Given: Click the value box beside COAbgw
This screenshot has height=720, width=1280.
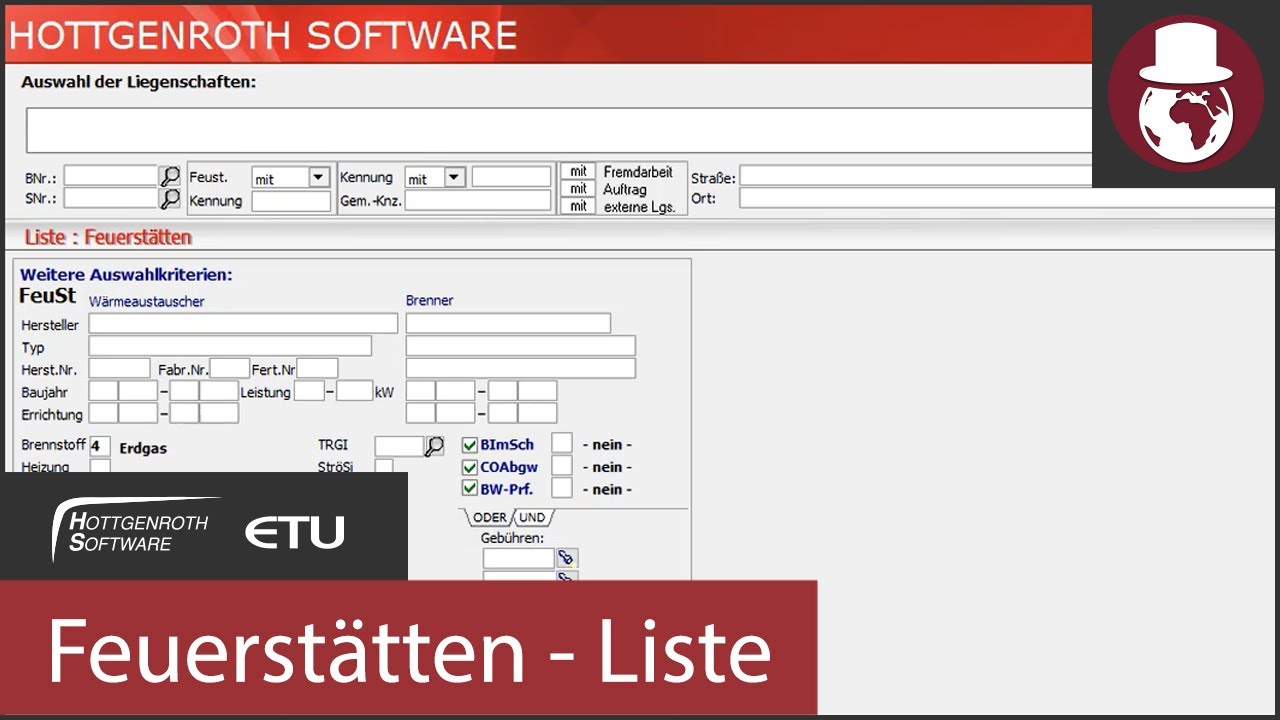Looking at the screenshot, I should (562, 466).
